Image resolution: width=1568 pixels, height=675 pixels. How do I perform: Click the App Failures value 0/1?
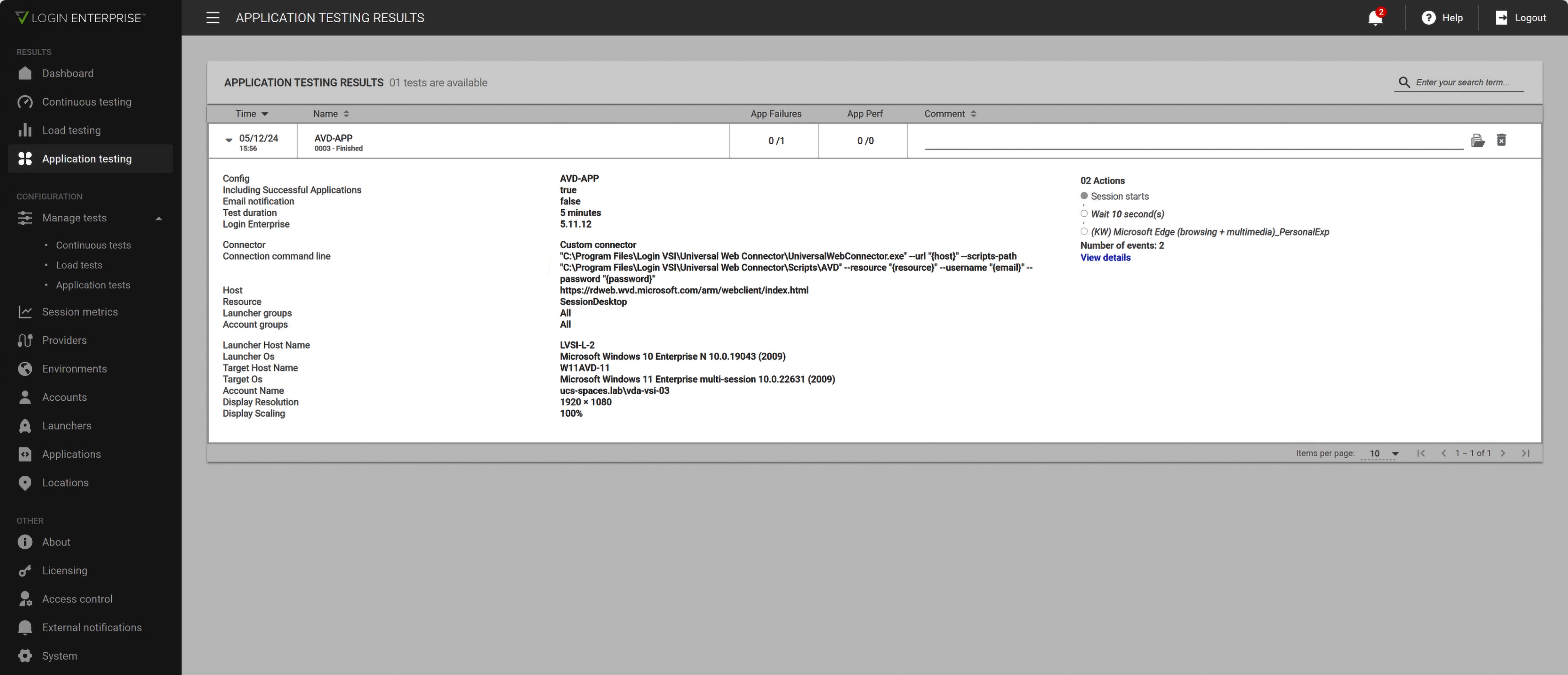(x=776, y=140)
